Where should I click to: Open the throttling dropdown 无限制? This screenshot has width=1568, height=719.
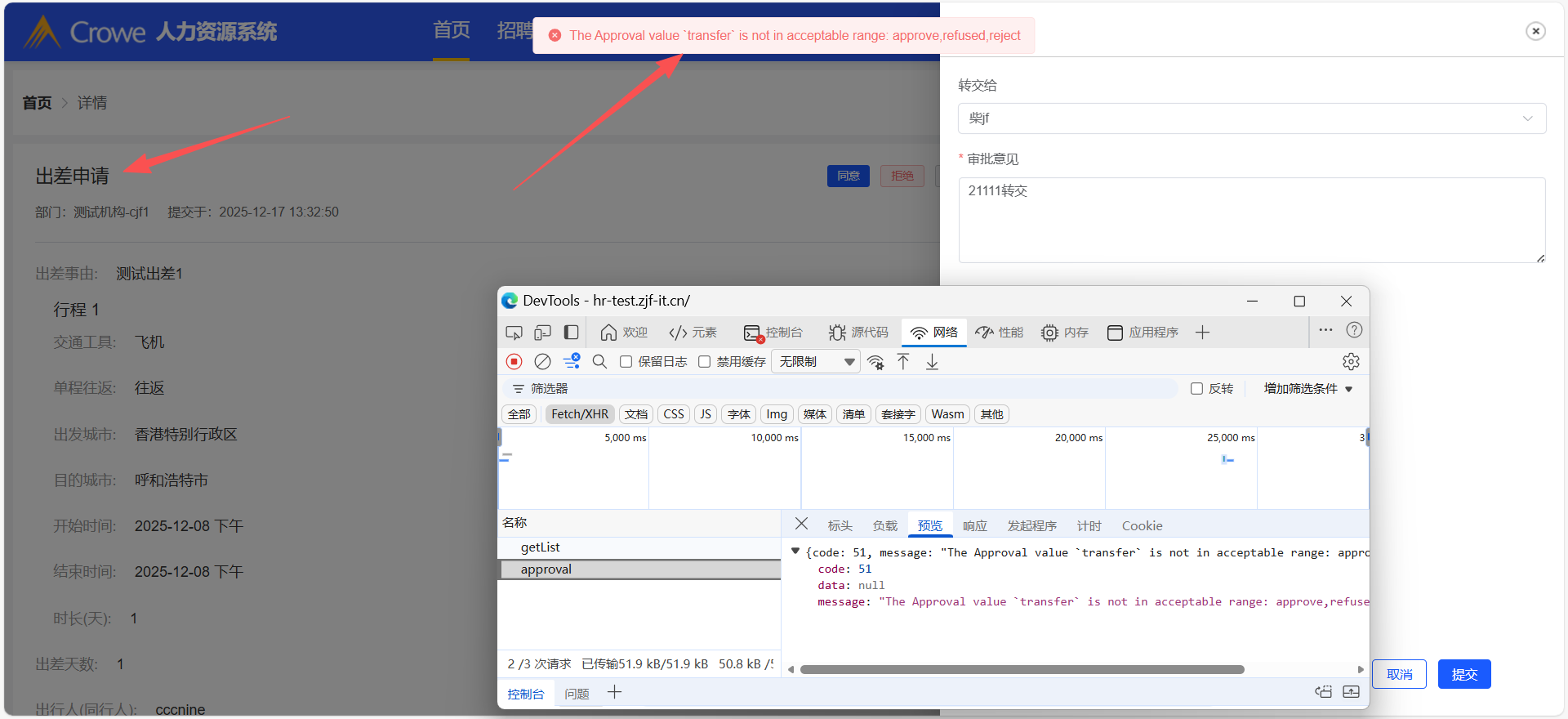pos(816,361)
